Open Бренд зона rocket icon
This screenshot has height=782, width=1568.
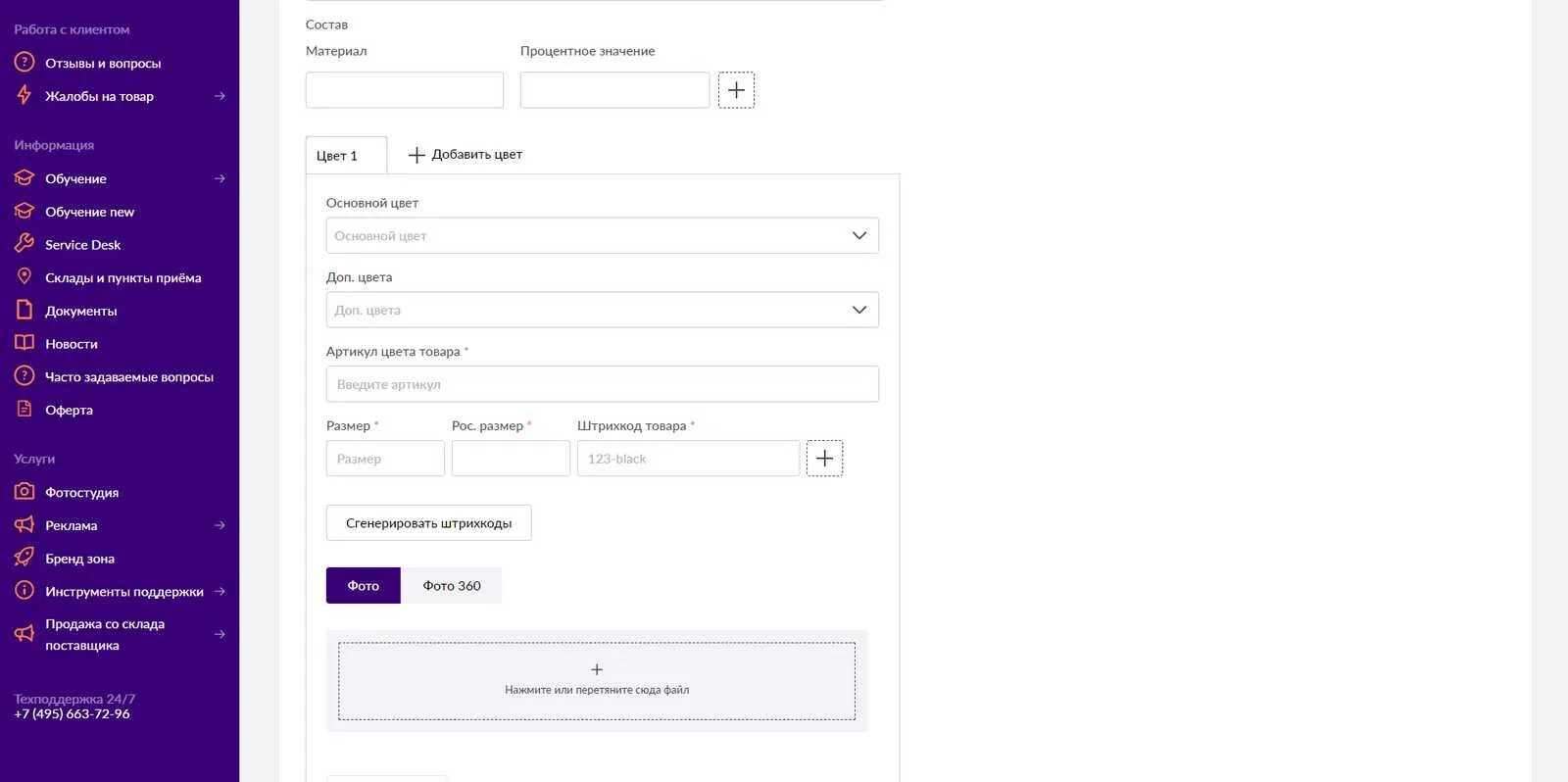(x=24, y=558)
